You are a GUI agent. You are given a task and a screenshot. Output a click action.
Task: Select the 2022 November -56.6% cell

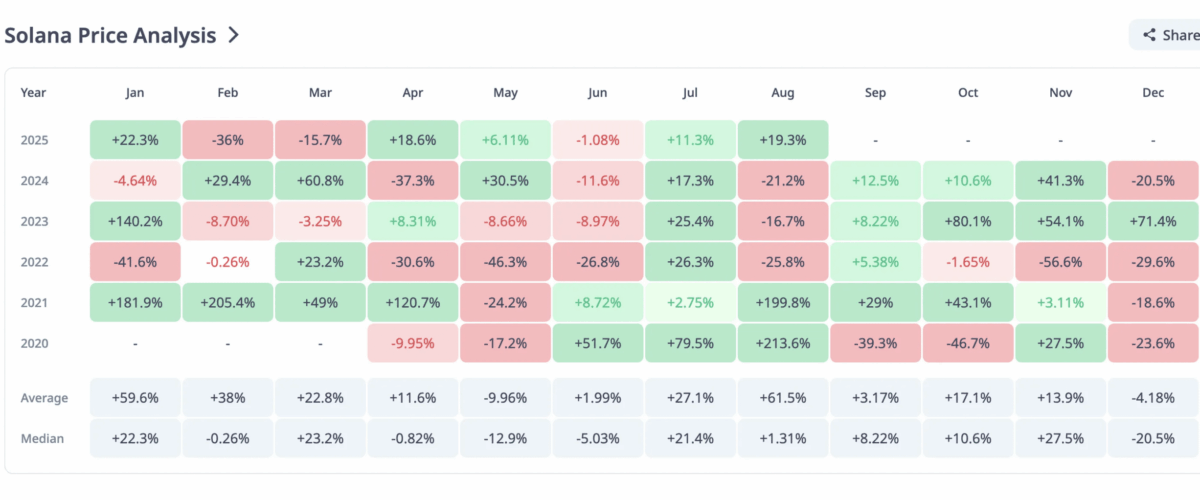tap(1060, 262)
